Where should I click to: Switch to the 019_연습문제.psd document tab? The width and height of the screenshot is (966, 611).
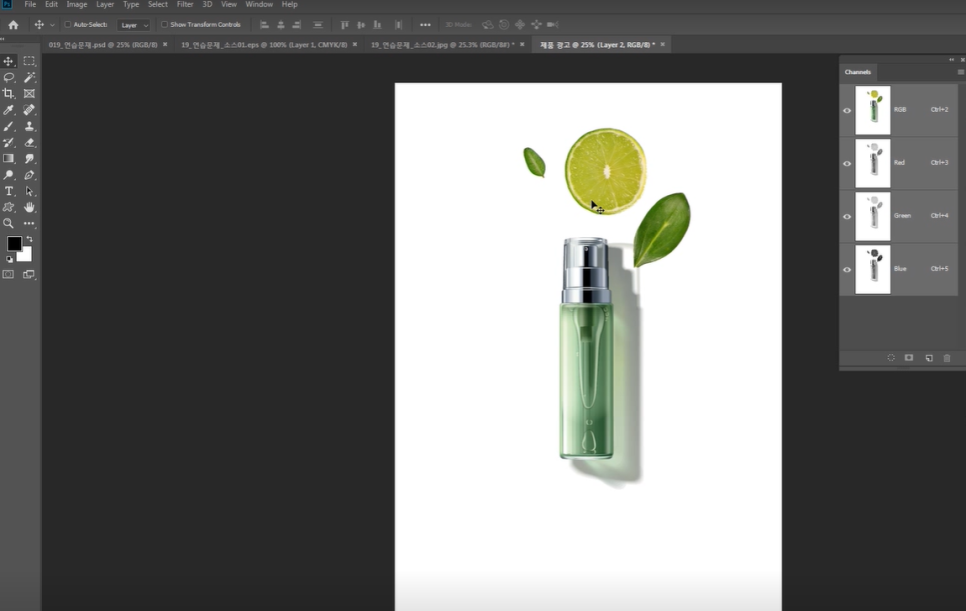[103, 45]
